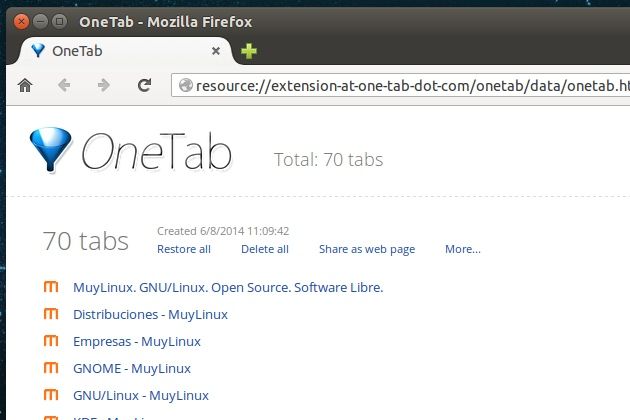Open the More... options menu
This screenshot has height=420, width=630.
click(462, 249)
